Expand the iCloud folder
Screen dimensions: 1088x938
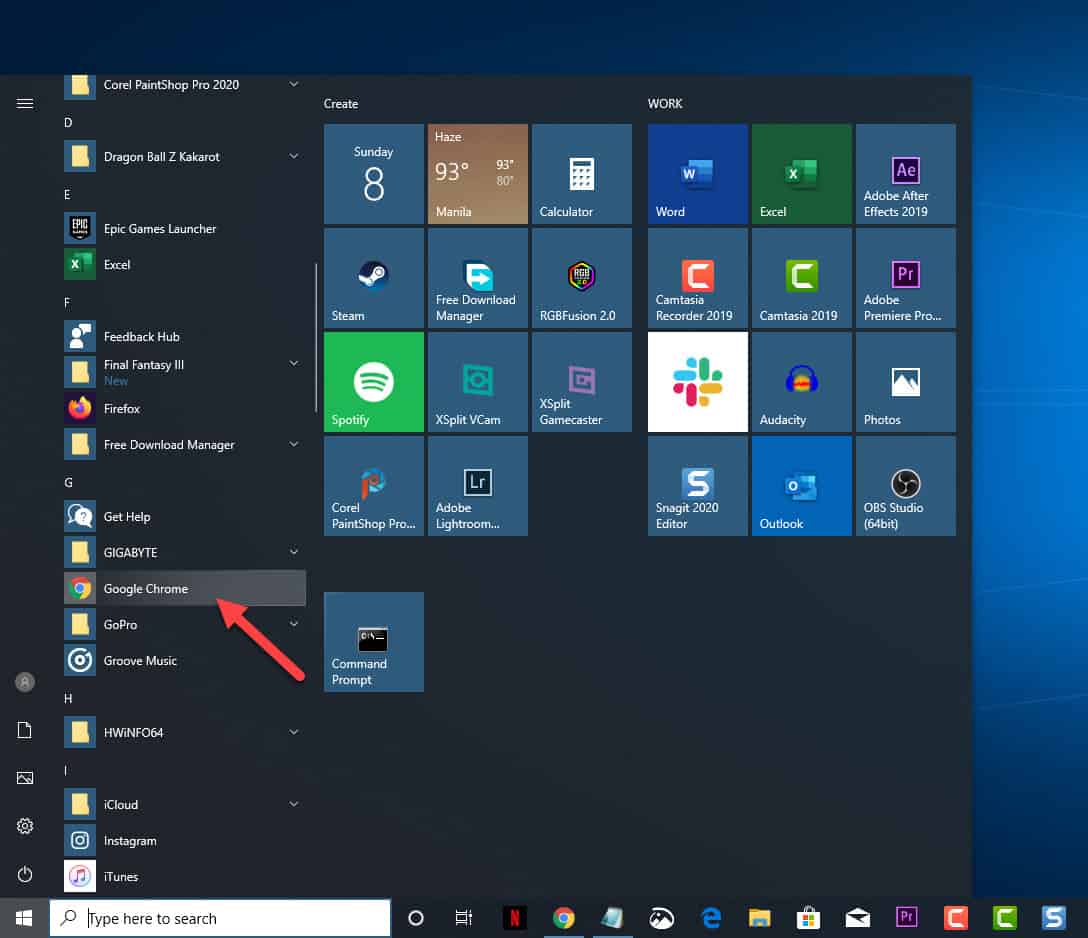pyautogui.click(x=185, y=805)
